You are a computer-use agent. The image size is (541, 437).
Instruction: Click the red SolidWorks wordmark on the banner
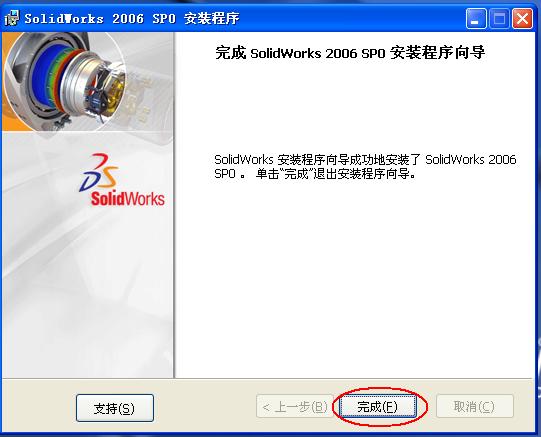click(127, 199)
